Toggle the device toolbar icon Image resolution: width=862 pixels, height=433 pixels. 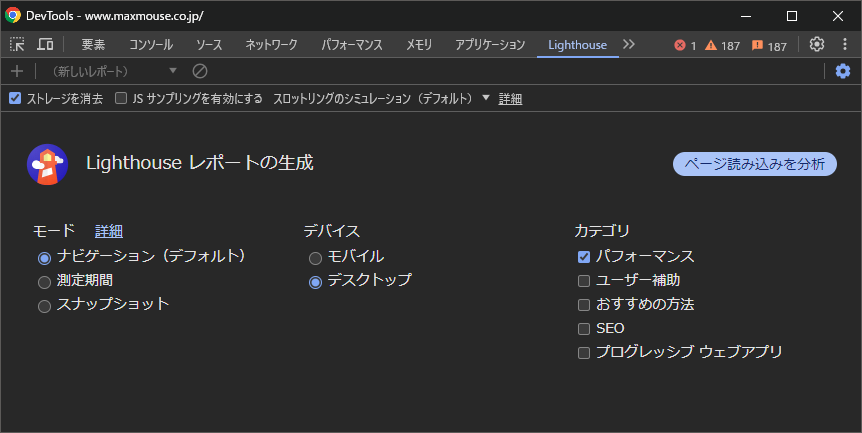coord(45,45)
